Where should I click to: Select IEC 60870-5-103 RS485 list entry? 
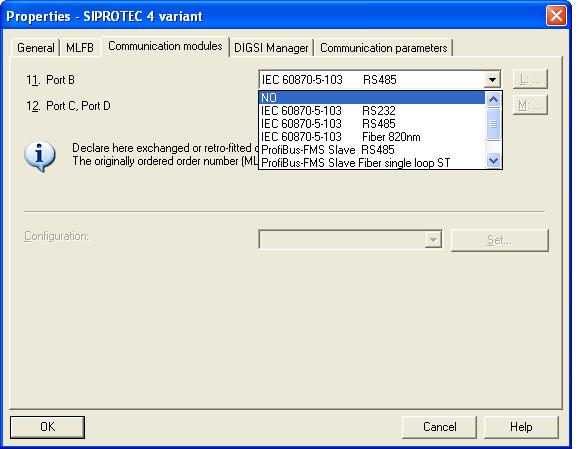click(x=372, y=124)
